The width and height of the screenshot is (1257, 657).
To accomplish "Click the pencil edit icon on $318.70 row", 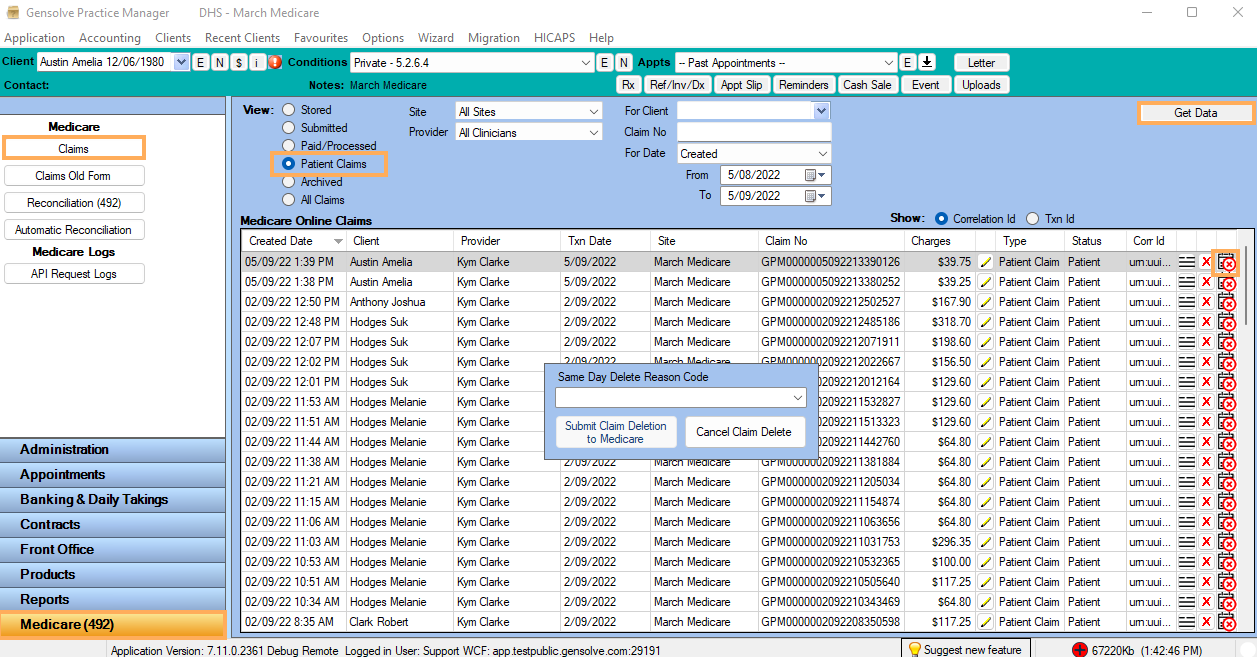I will tap(985, 322).
